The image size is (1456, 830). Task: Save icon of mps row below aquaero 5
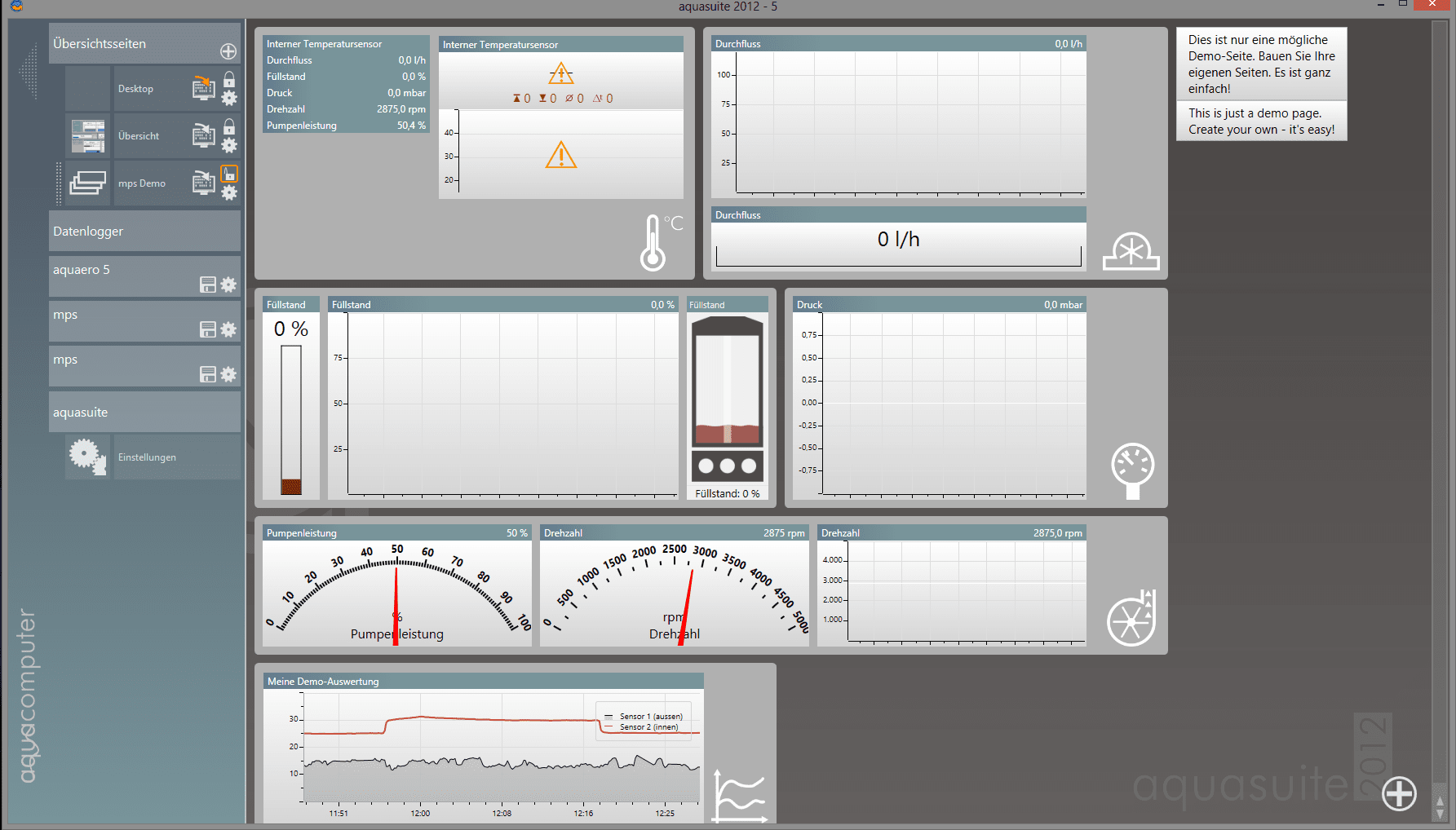(208, 329)
